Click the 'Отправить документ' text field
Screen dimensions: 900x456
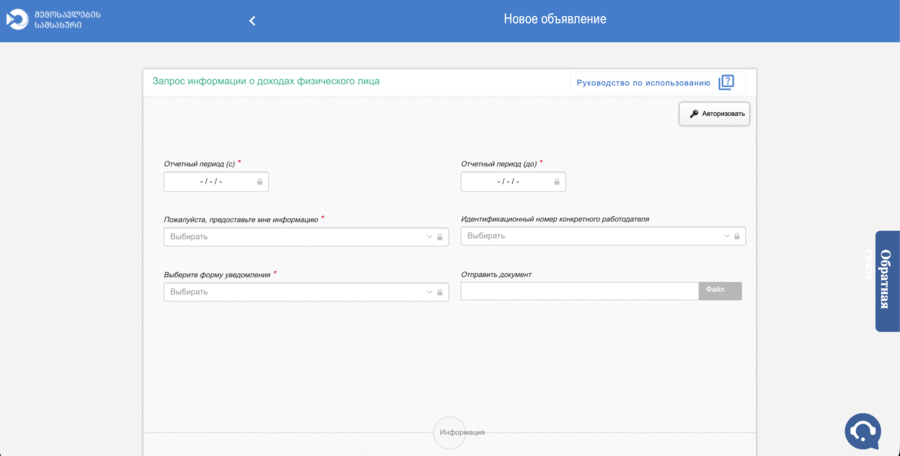tap(579, 291)
